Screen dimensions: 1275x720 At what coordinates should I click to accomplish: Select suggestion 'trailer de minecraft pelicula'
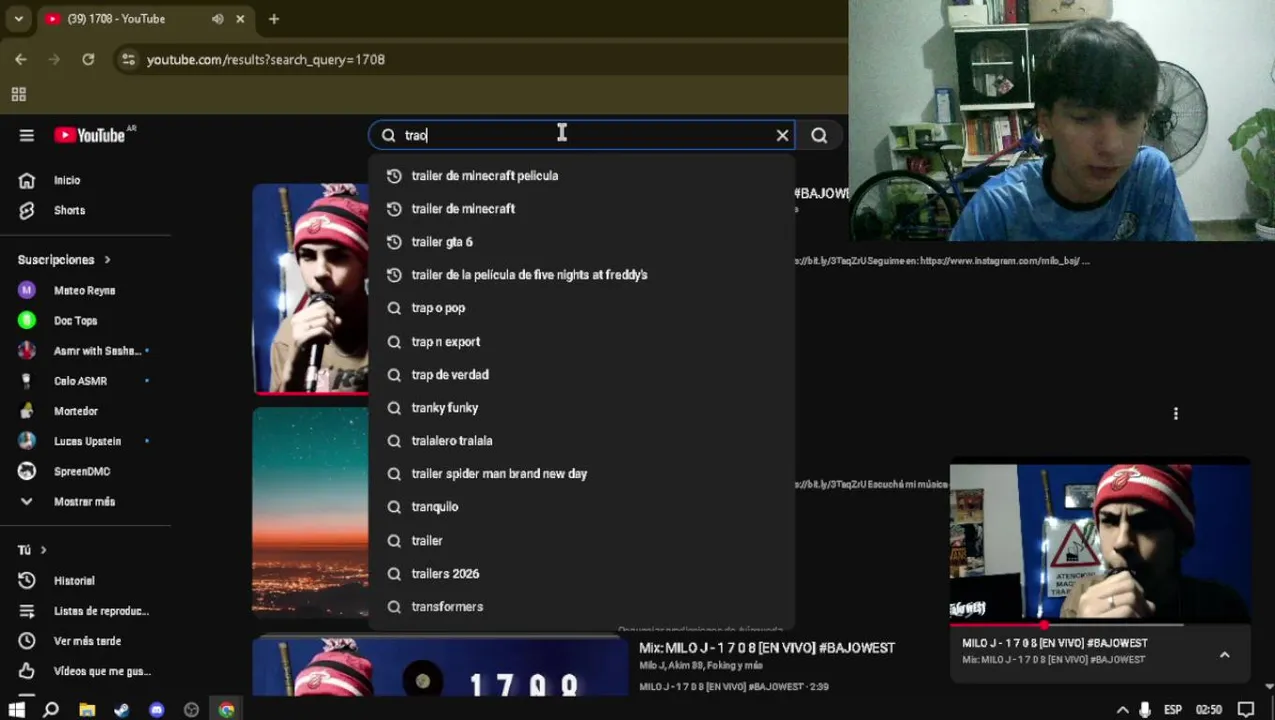[x=582, y=176]
